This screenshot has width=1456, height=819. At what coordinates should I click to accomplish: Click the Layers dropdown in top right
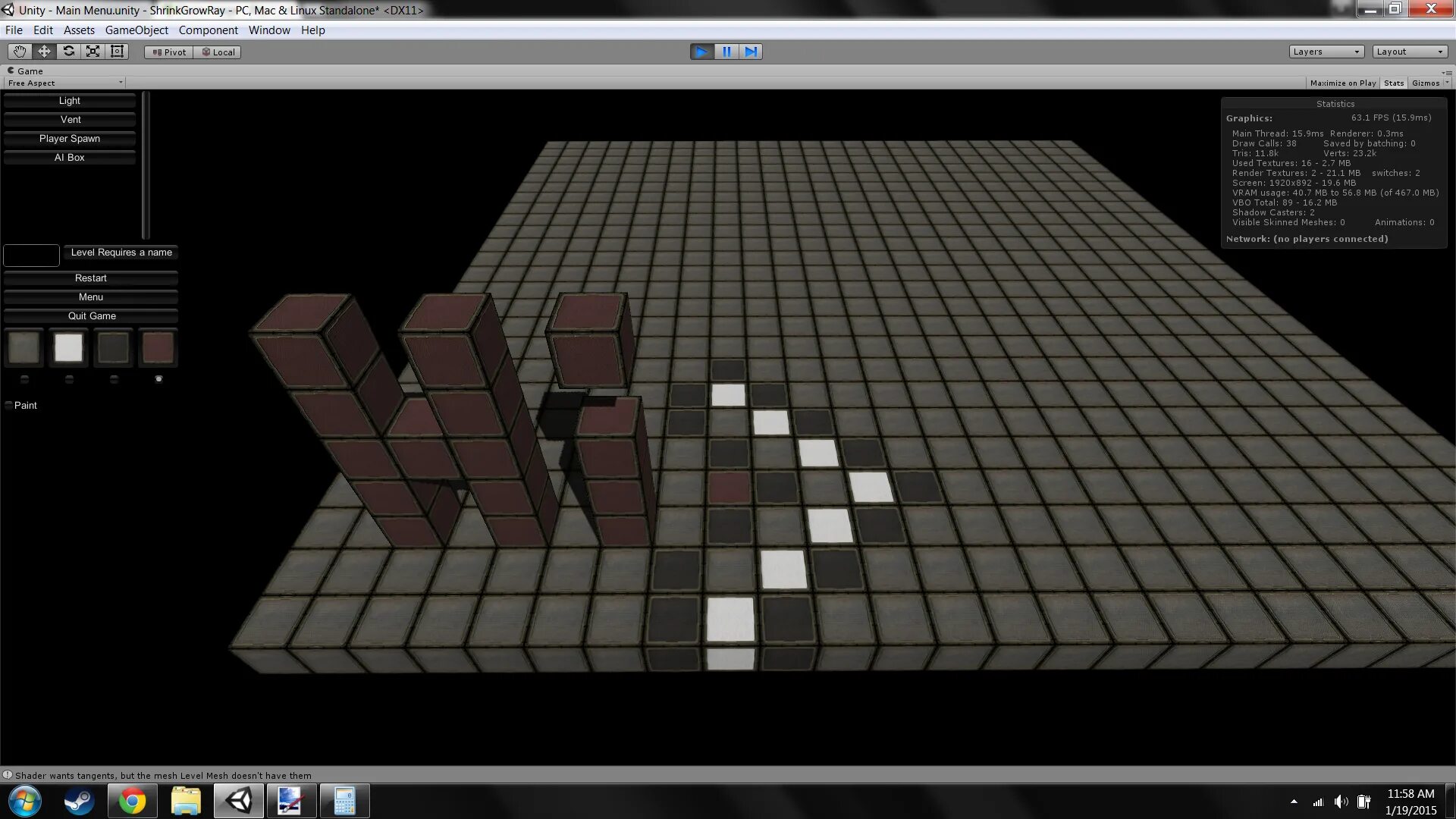click(1325, 51)
